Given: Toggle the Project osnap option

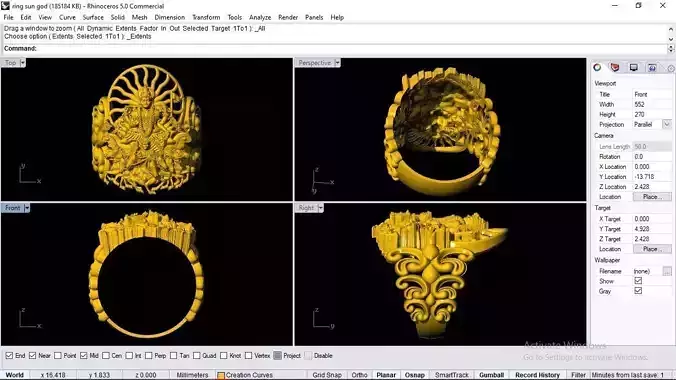Looking at the screenshot, I should pyautogui.click(x=277, y=355).
